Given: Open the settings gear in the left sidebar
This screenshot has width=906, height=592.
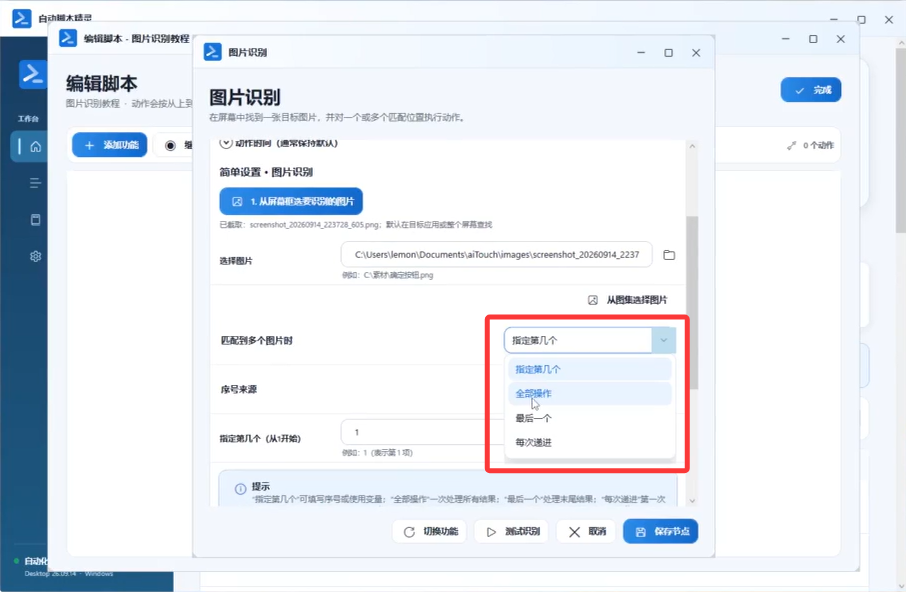Looking at the screenshot, I should pos(35,256).
